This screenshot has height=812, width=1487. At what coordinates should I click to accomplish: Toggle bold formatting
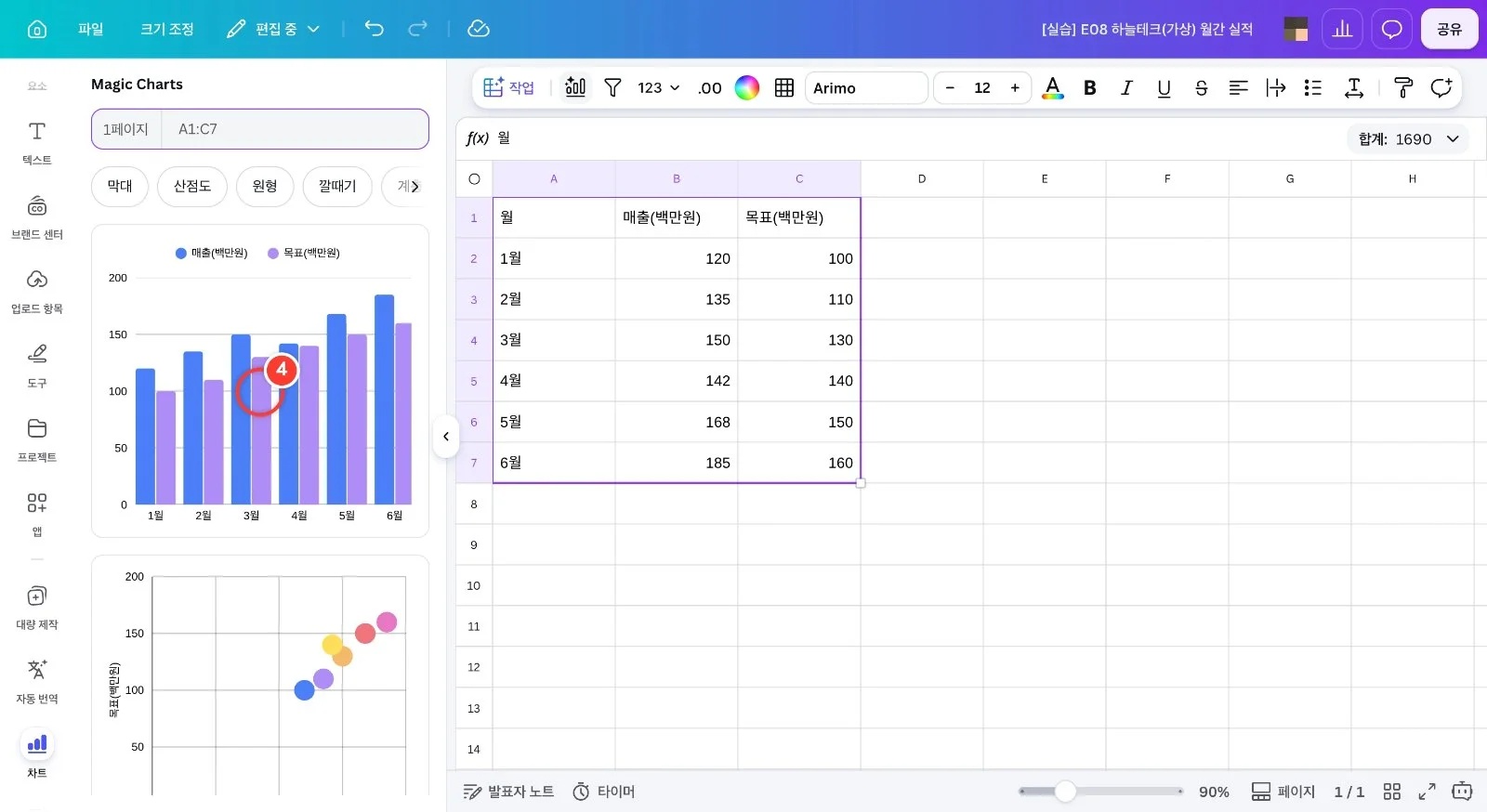pos(1090,87)
